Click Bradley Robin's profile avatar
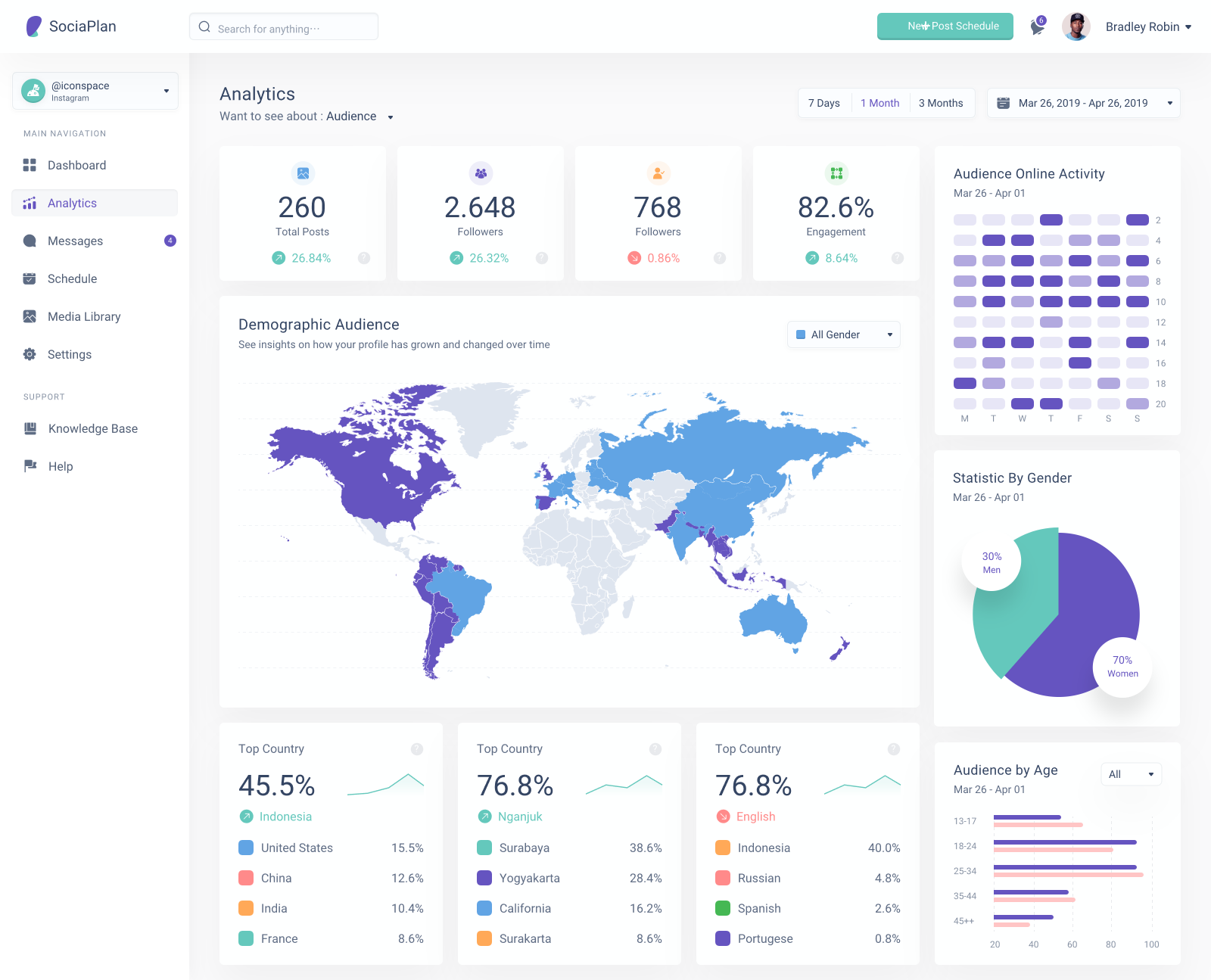1211x980 pixels. pos(1076,26)
